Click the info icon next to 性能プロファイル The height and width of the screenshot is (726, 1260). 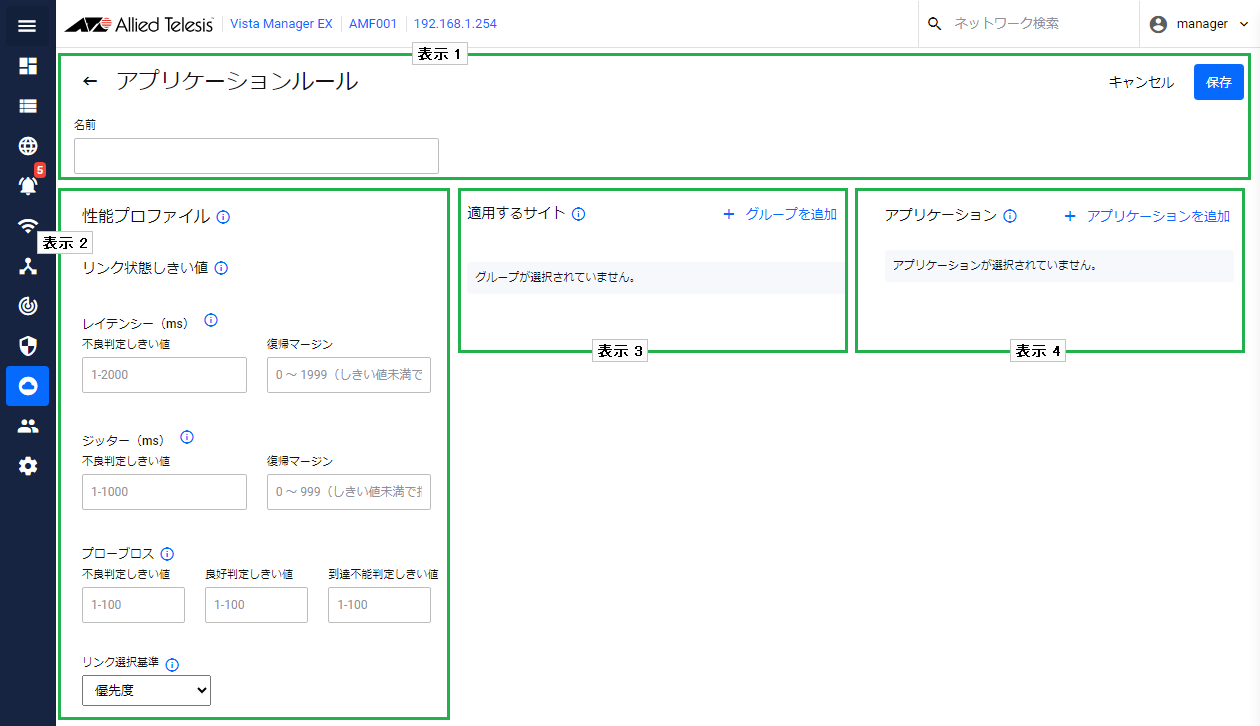point(223,216)
